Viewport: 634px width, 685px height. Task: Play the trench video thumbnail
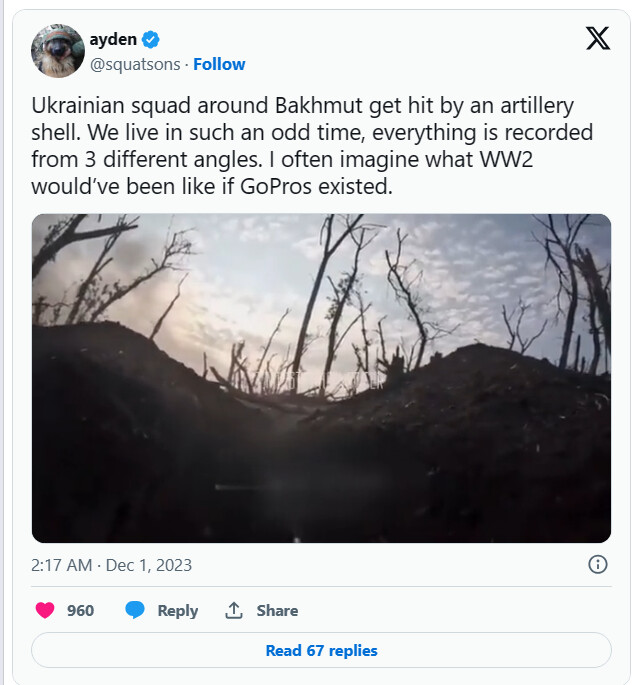click(x=321, y=378)
